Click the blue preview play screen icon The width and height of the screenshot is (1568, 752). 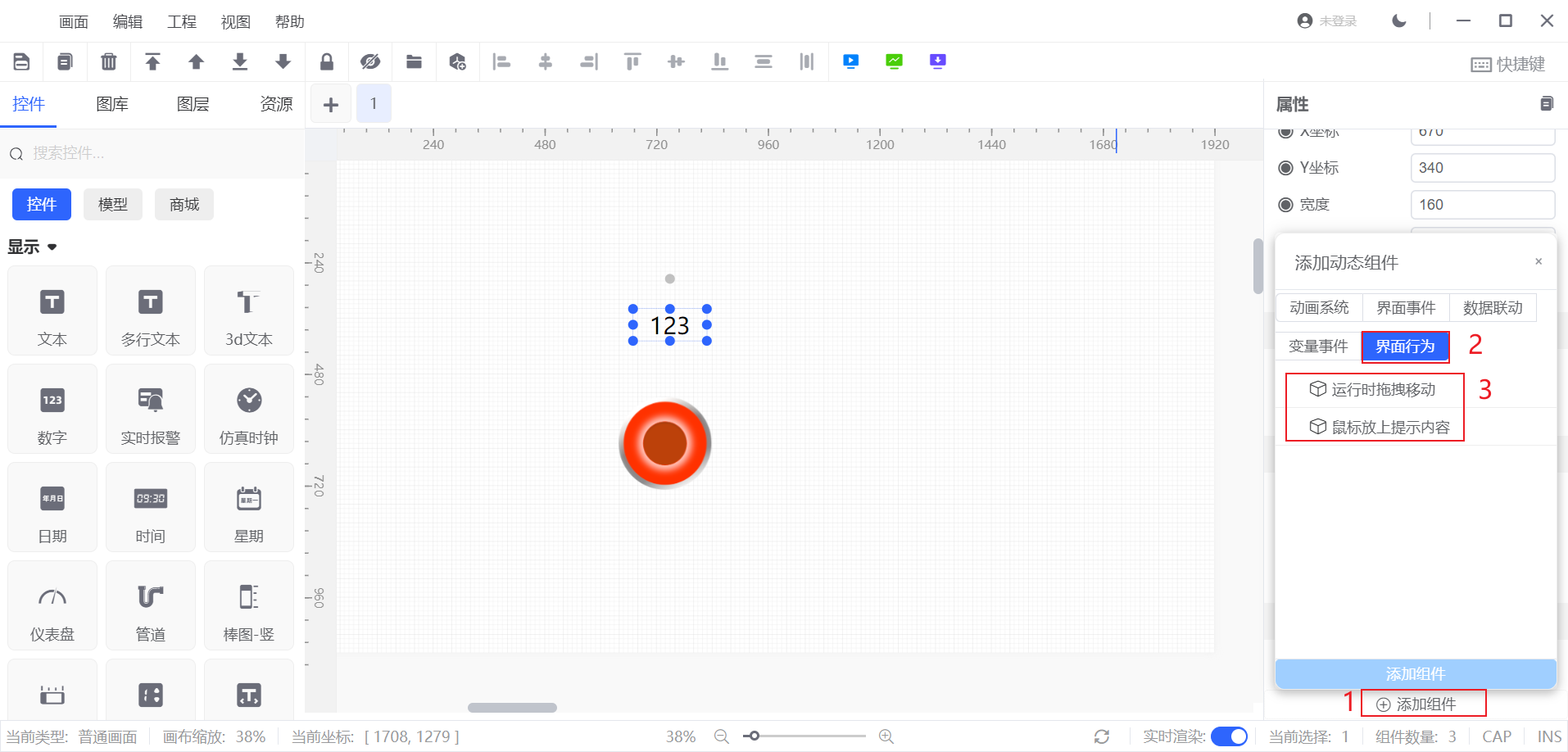[x=850, y=61]
